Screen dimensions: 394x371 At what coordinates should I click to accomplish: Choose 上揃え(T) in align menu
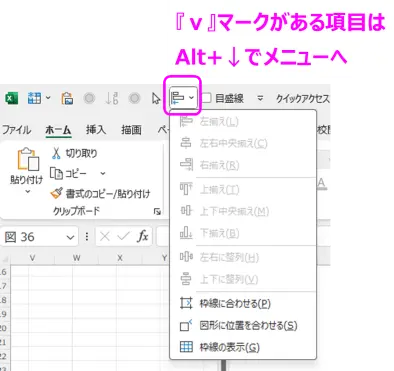tap(243, 190)
